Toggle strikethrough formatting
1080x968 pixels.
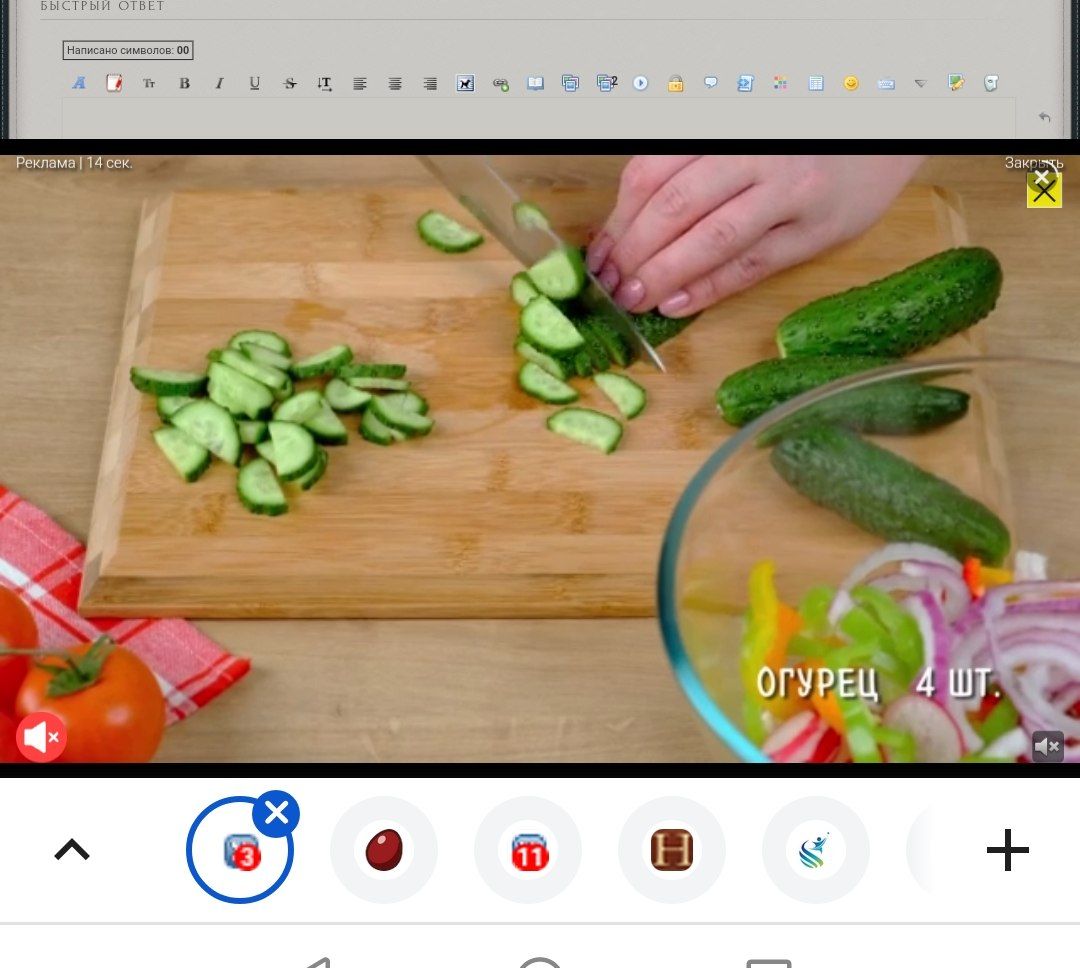tap(290, 83)
